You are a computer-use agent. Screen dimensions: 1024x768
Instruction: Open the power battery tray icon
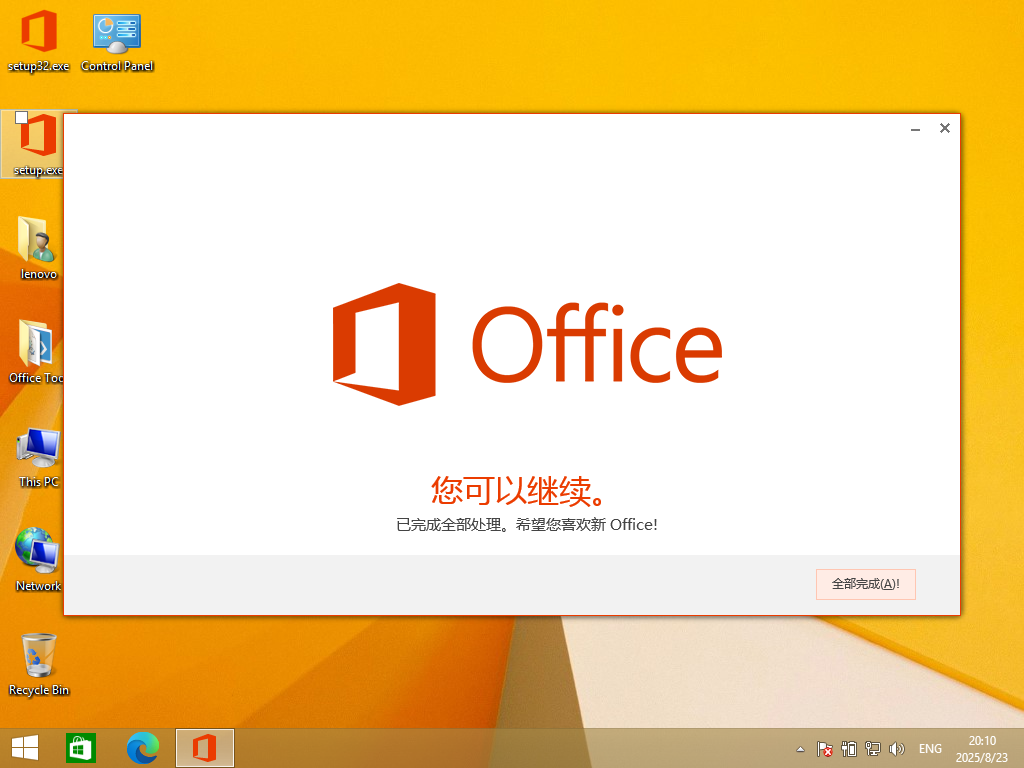[849, 749]
